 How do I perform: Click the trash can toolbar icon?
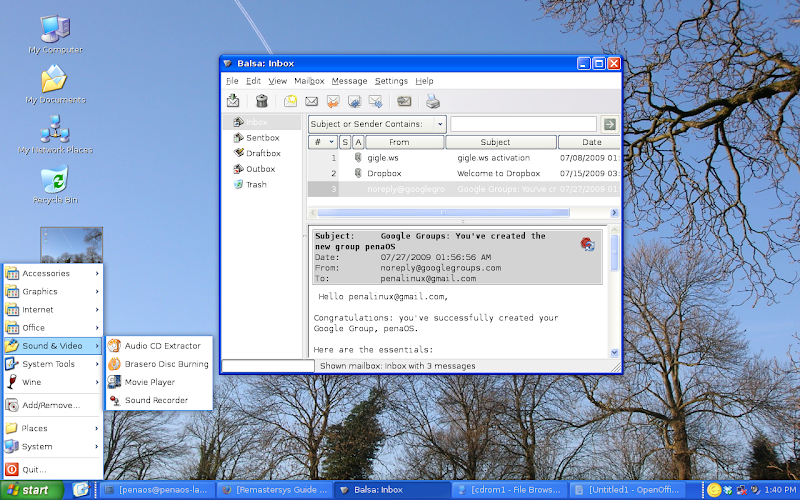[x=261, y=101]
